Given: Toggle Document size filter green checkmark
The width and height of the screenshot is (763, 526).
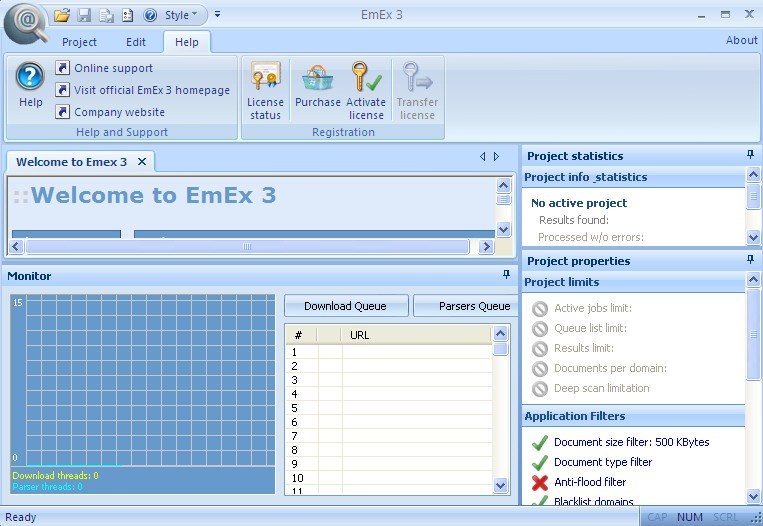Looking at the screenshot, I should point(540,442).
